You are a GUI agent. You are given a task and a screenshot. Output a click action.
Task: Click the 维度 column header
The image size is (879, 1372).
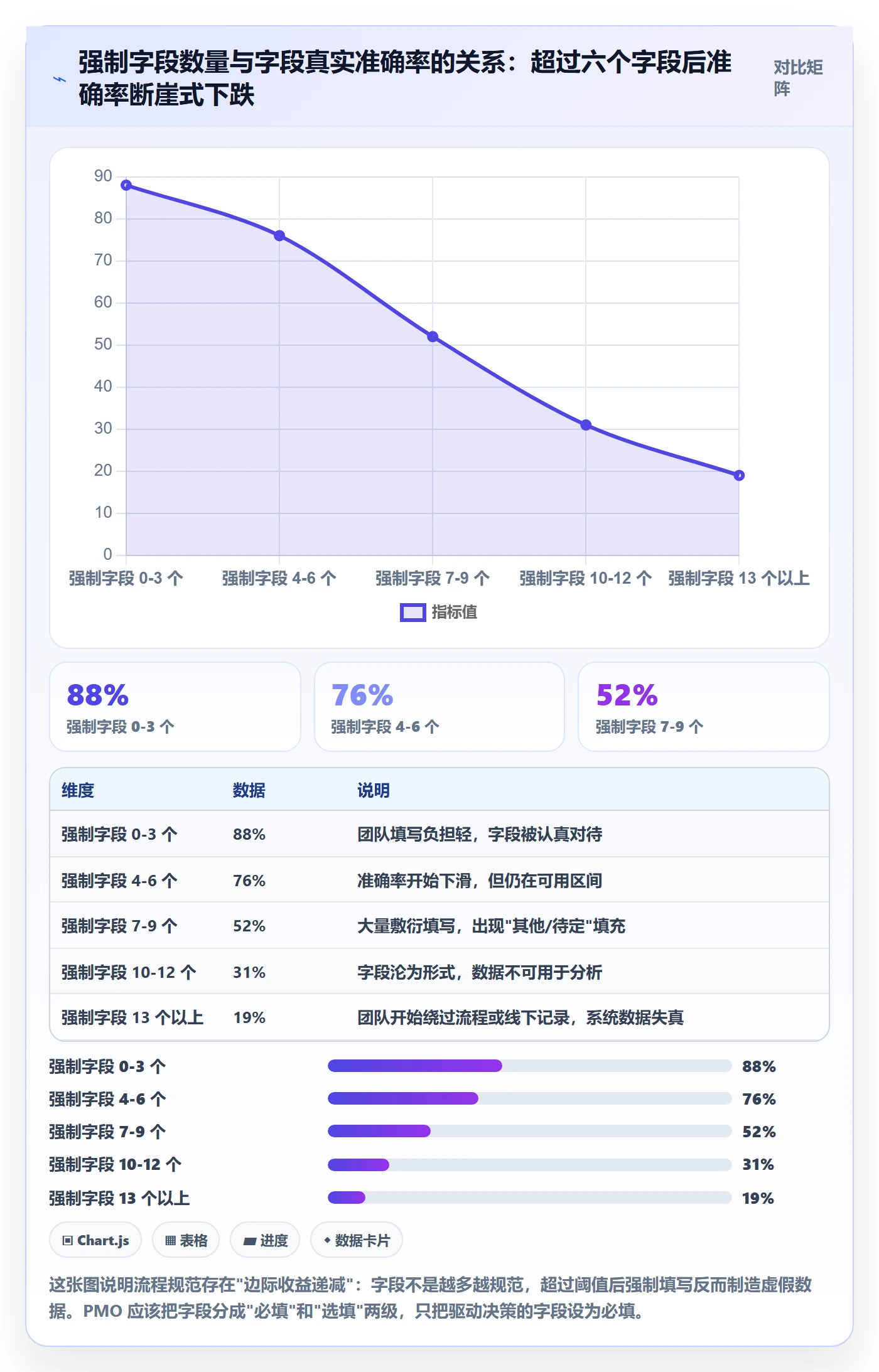78,790
